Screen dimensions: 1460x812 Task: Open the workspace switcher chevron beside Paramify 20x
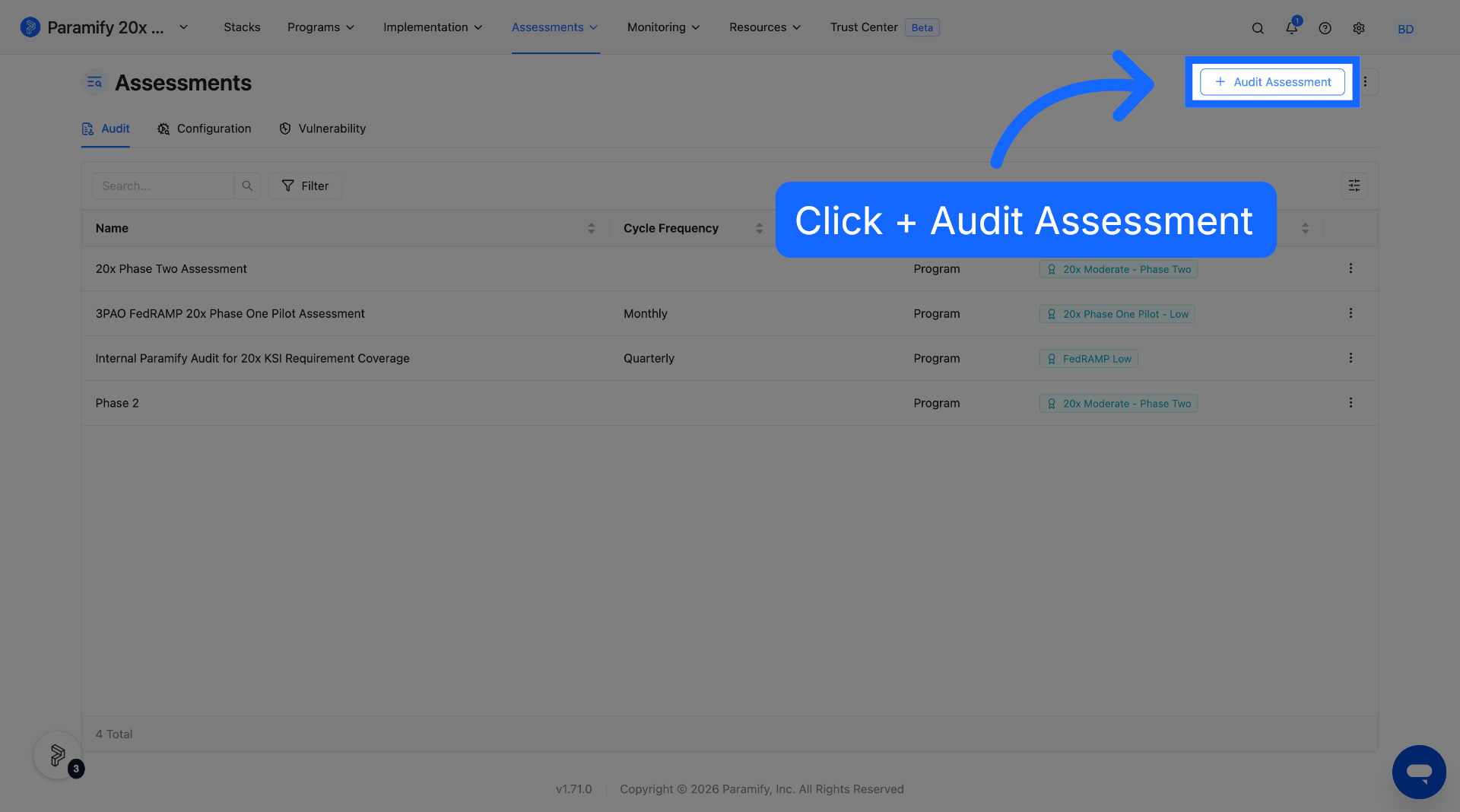[x=183, y=27]
